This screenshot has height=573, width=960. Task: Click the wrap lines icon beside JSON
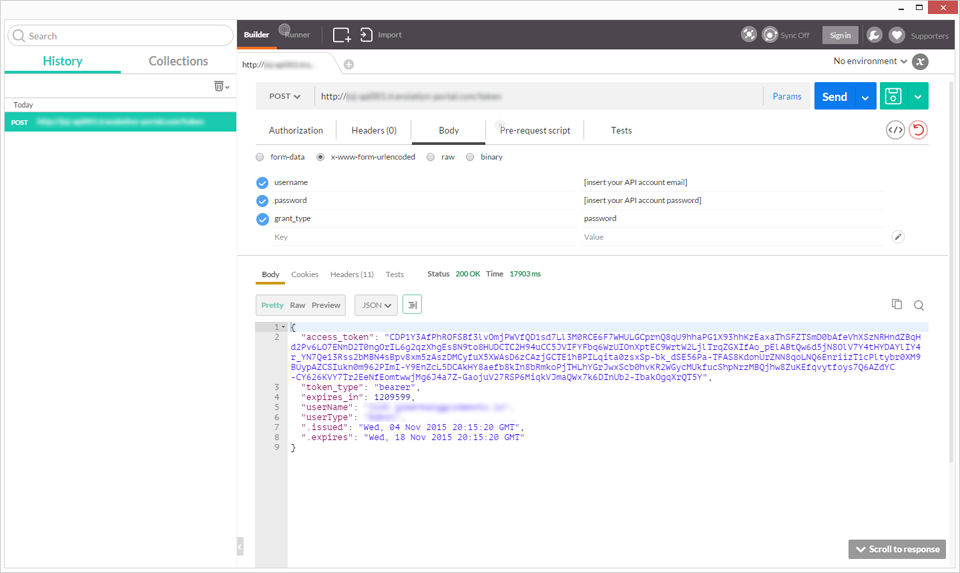[x=412, y=305]
